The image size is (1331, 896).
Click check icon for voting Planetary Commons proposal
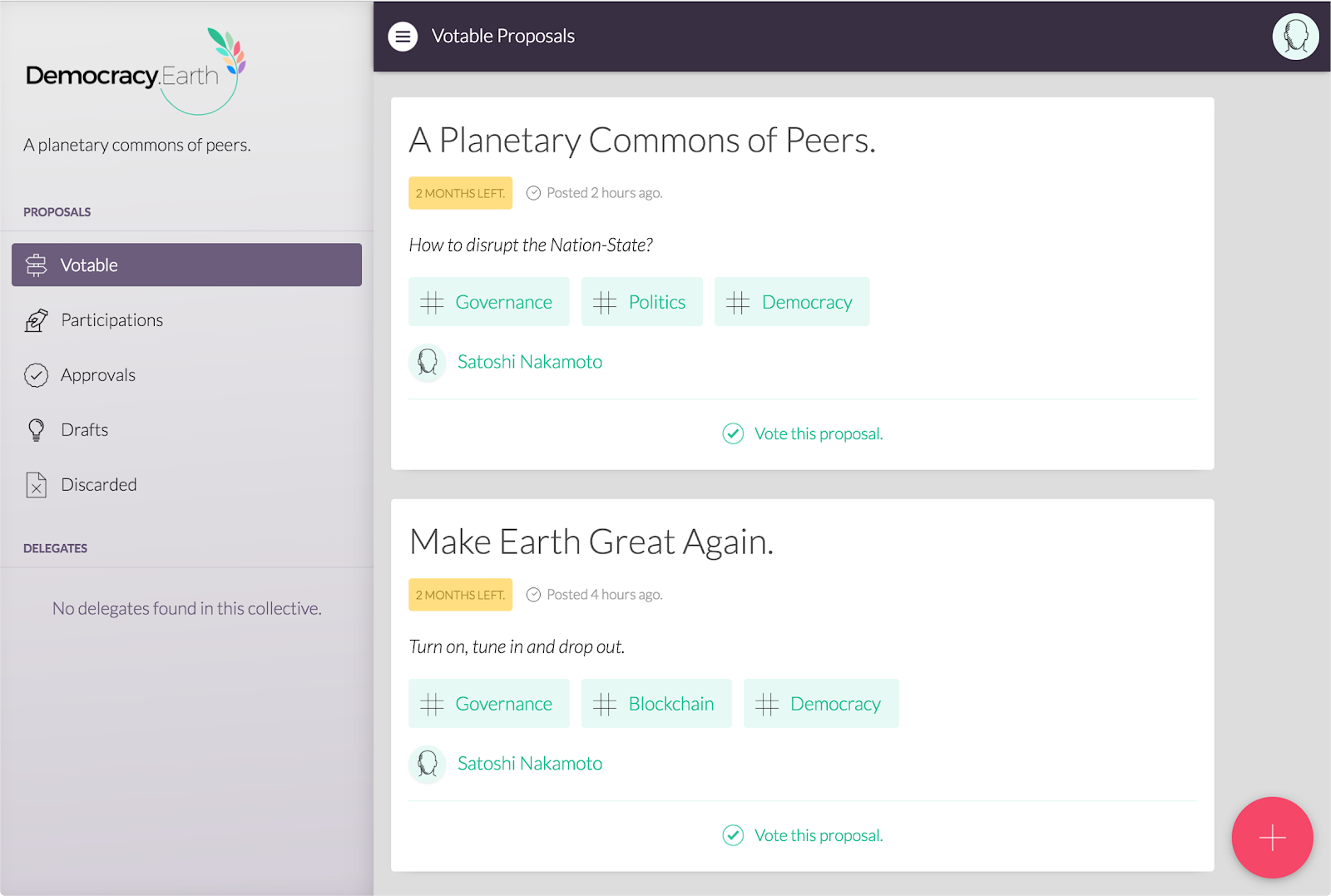point(733,433)
